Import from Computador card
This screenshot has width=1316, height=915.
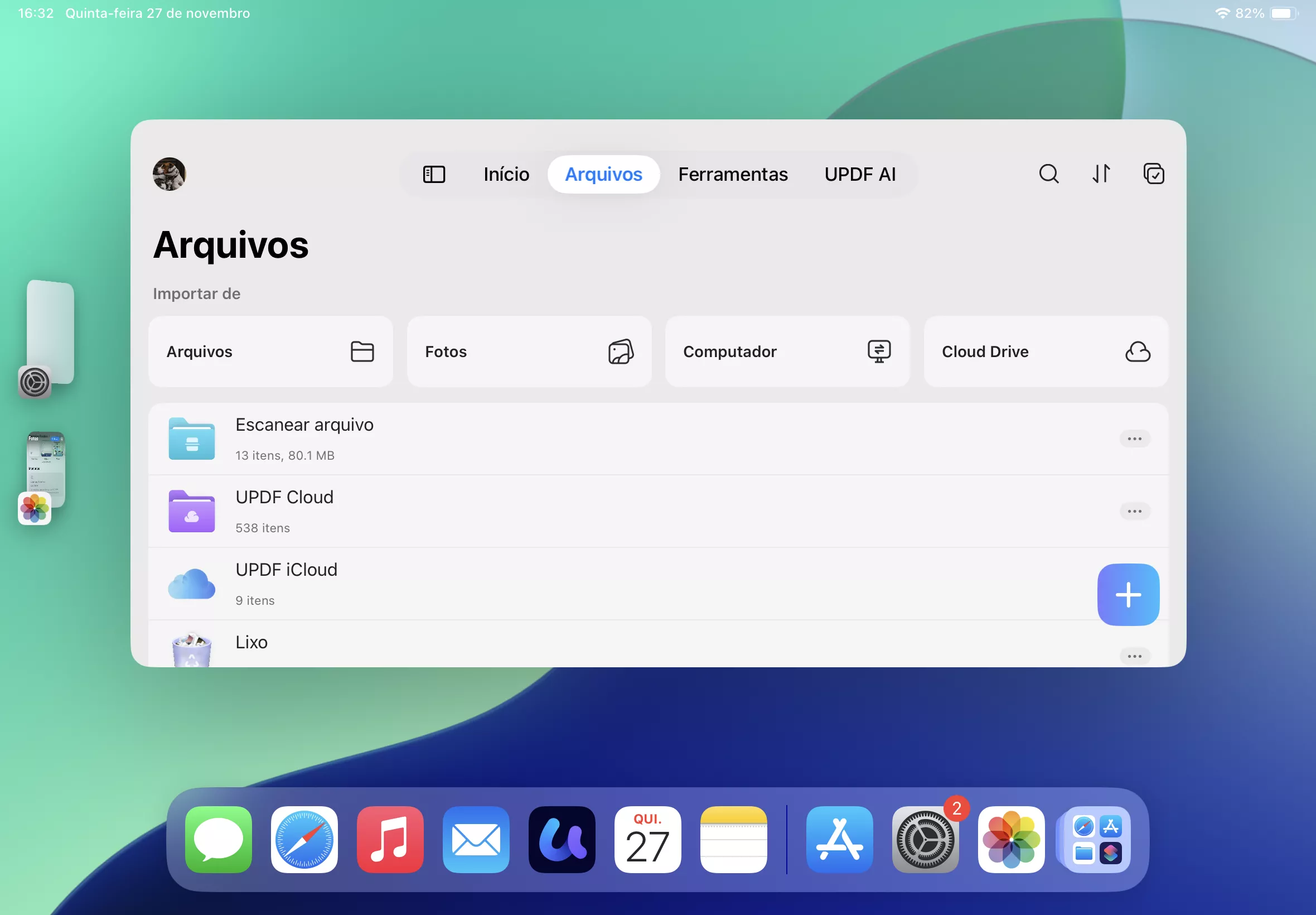pyautogui.click(x=787, y=351)
